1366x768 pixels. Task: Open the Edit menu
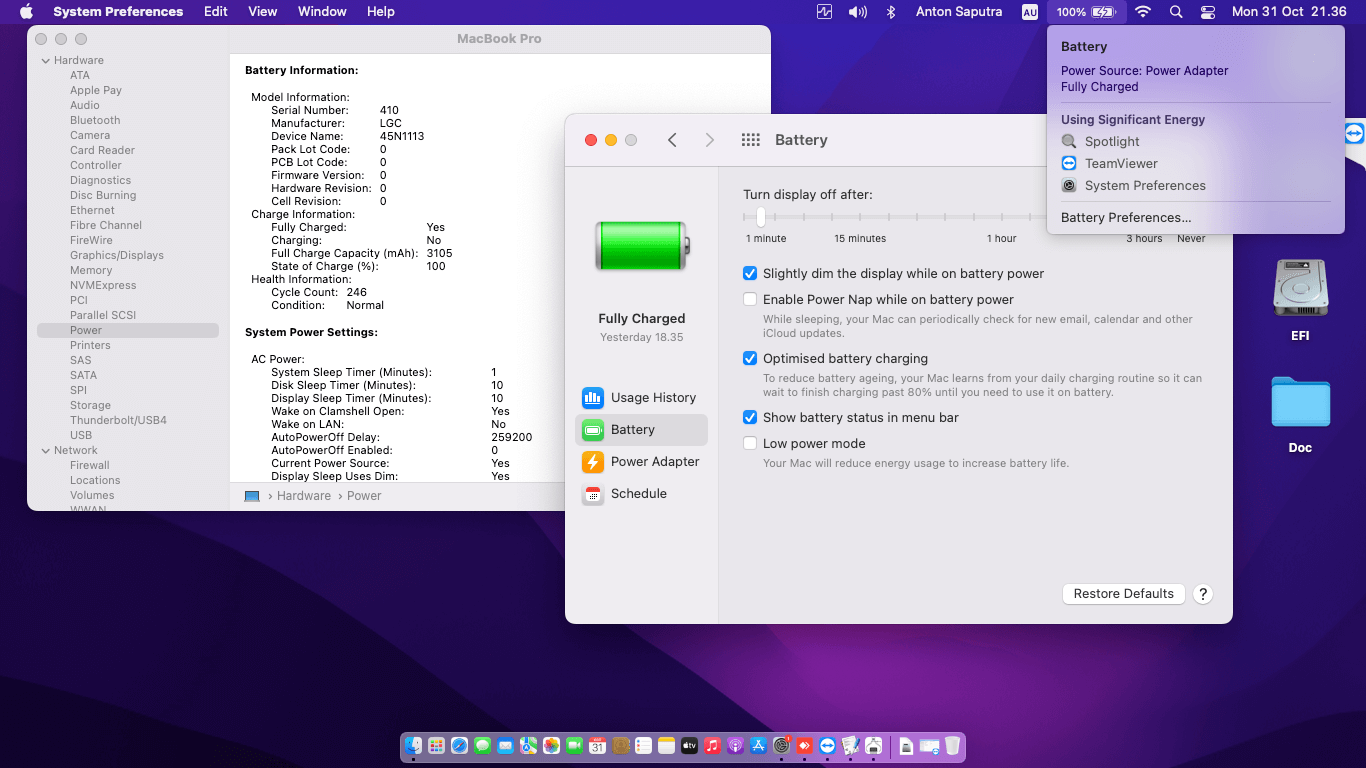point(215,12)
